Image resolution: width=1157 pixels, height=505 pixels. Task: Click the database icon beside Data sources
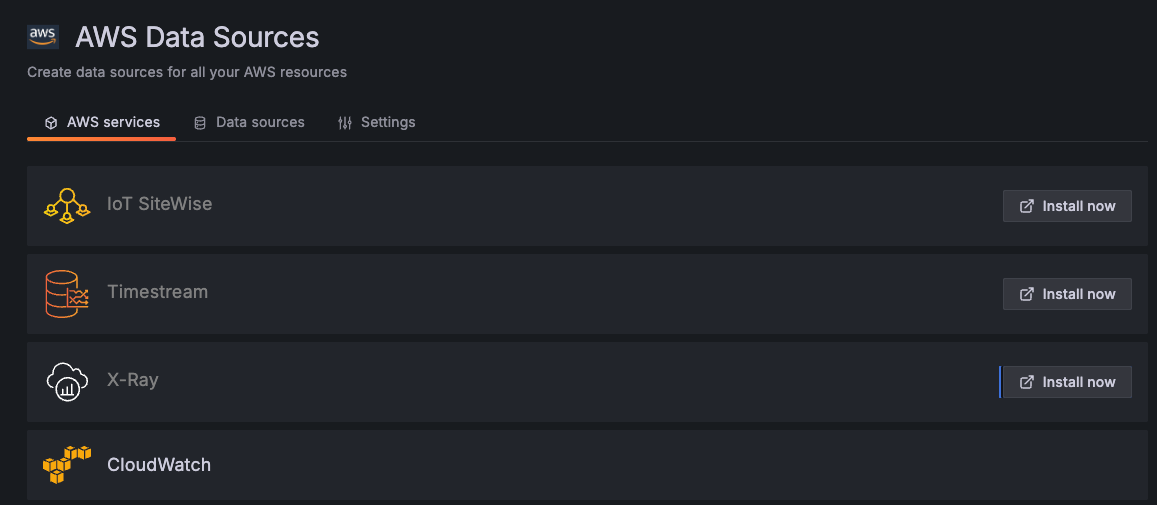coord(200,123)
